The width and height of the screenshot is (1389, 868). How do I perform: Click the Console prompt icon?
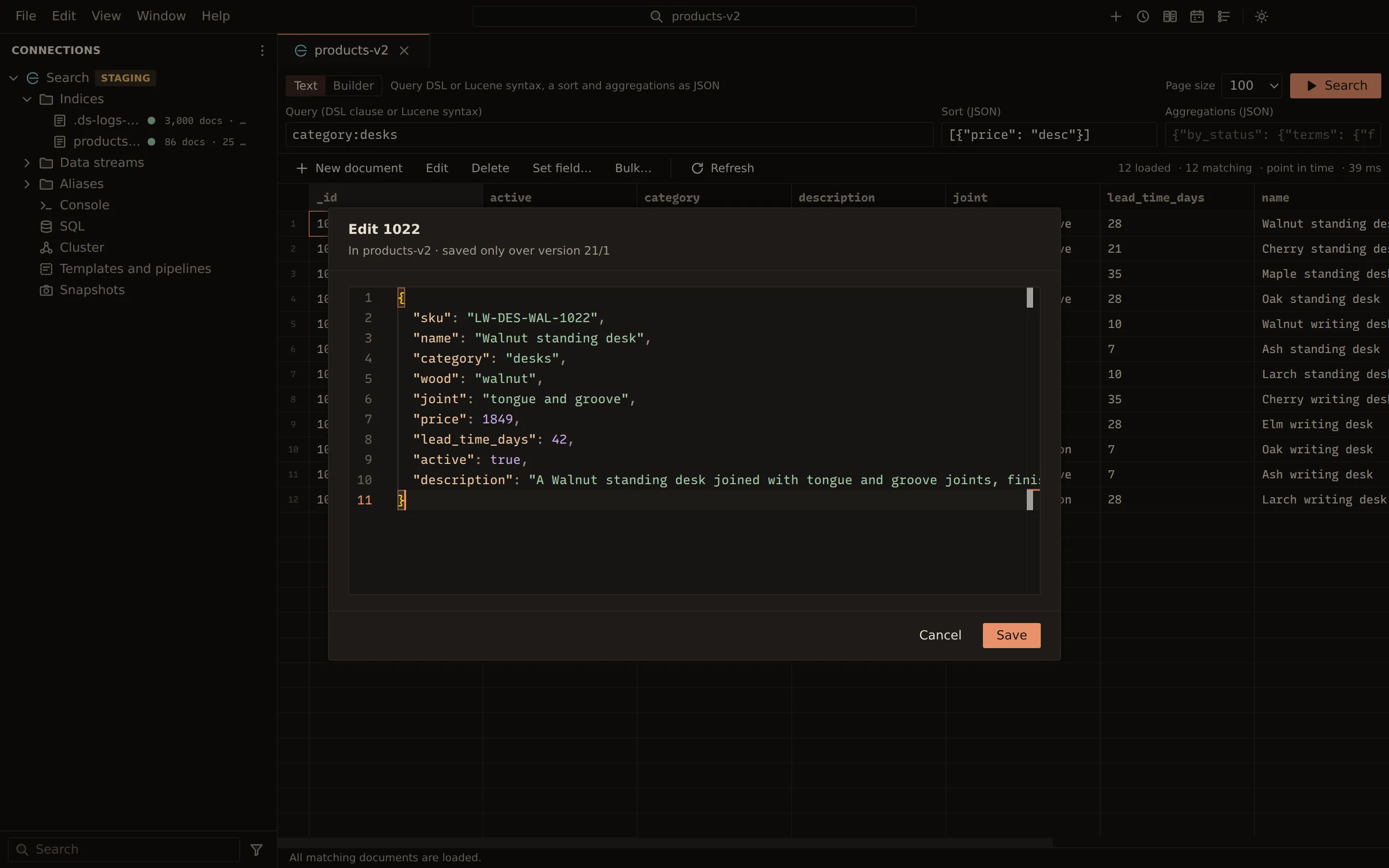(x=46, y=205)
